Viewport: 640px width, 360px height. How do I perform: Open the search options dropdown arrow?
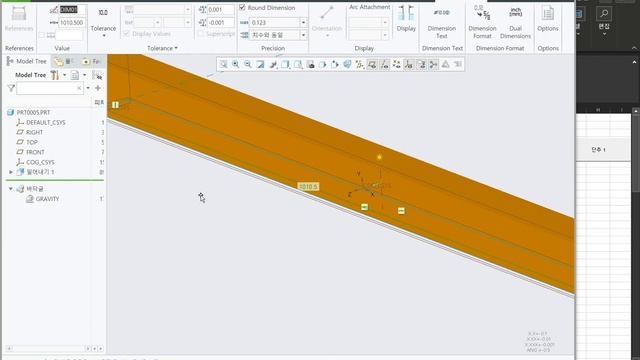coord(88,88)
